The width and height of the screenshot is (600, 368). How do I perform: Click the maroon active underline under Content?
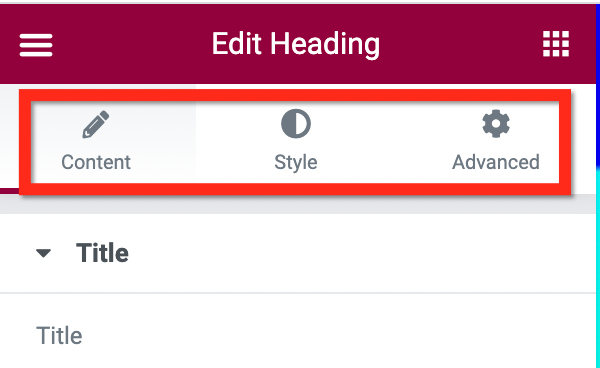point(10,191)
